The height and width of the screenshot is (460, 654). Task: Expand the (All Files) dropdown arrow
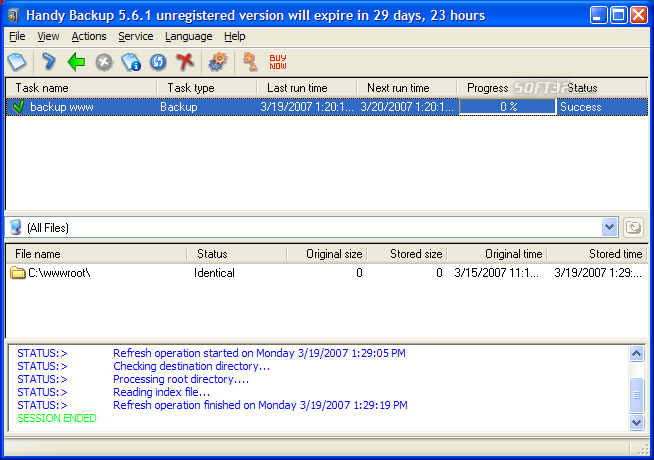(x=609, y=227)
